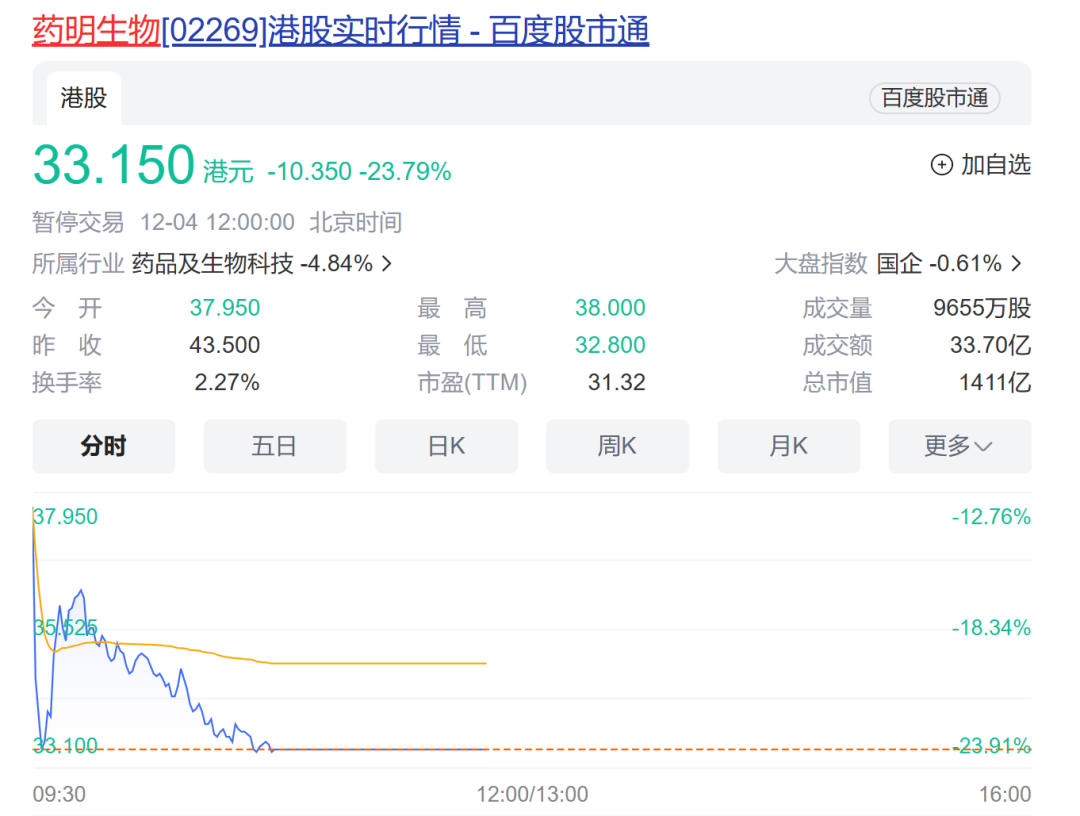1080x816 pixels.
Task: Click the 最高 value 38.000
Action: tap(610, 307)
